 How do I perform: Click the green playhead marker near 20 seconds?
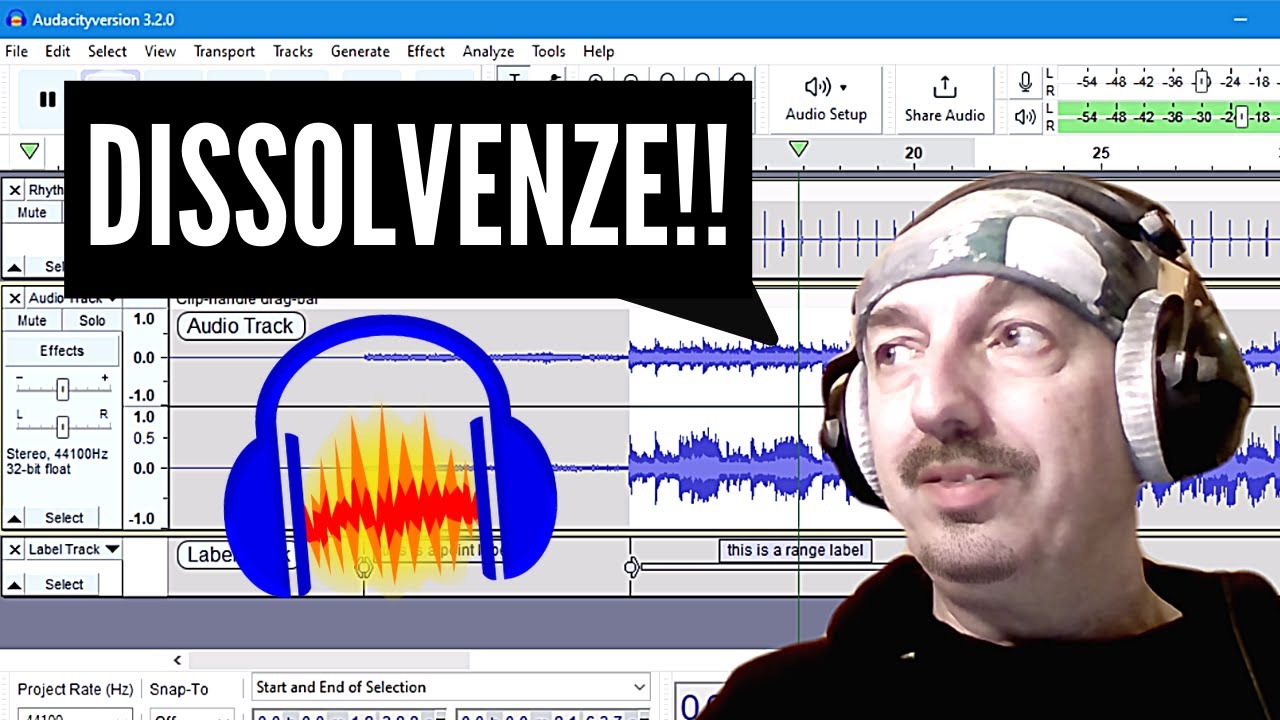[x=798, y=149]
